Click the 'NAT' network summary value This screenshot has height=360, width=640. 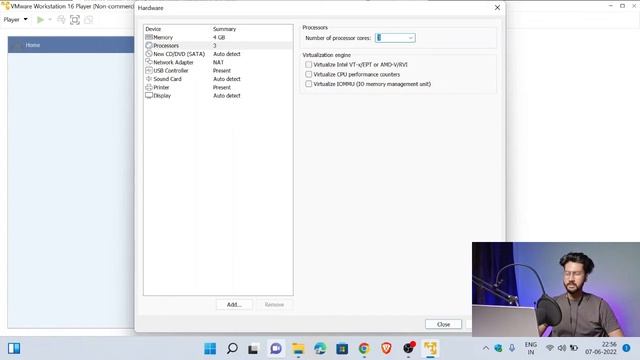218,62
